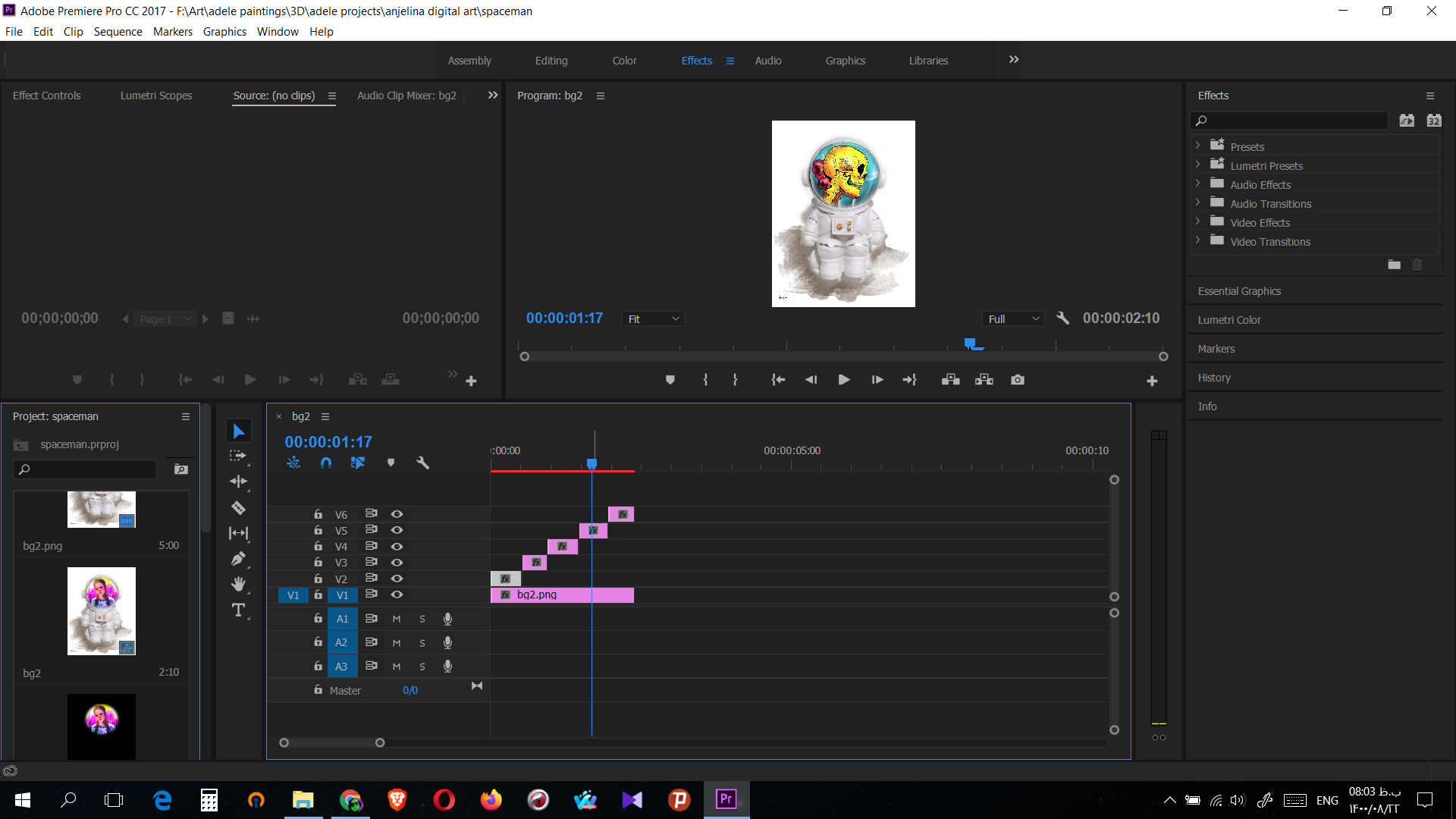This screenshot has width=1456, height=819.
Task: Select the Type tool
Action: [238, 610]
